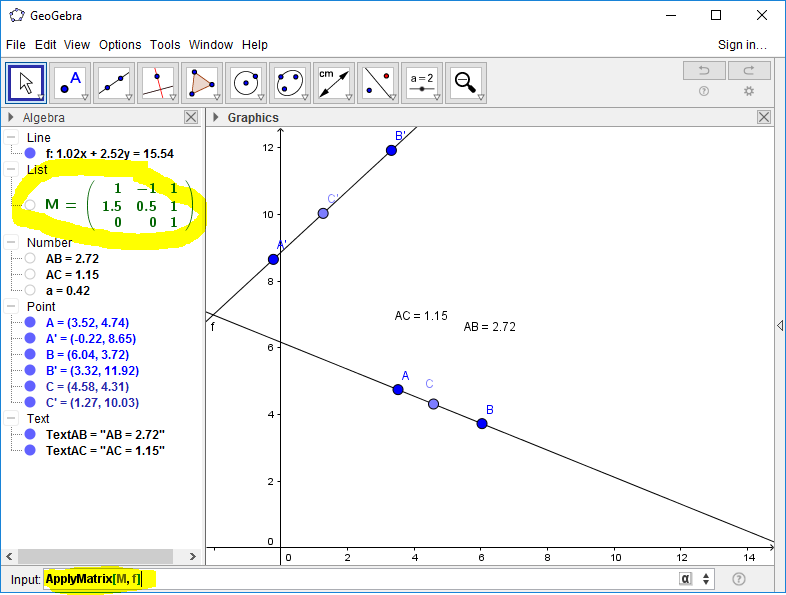
Task: Click the Redo arrow button
Action: click(x=749, y=71)
